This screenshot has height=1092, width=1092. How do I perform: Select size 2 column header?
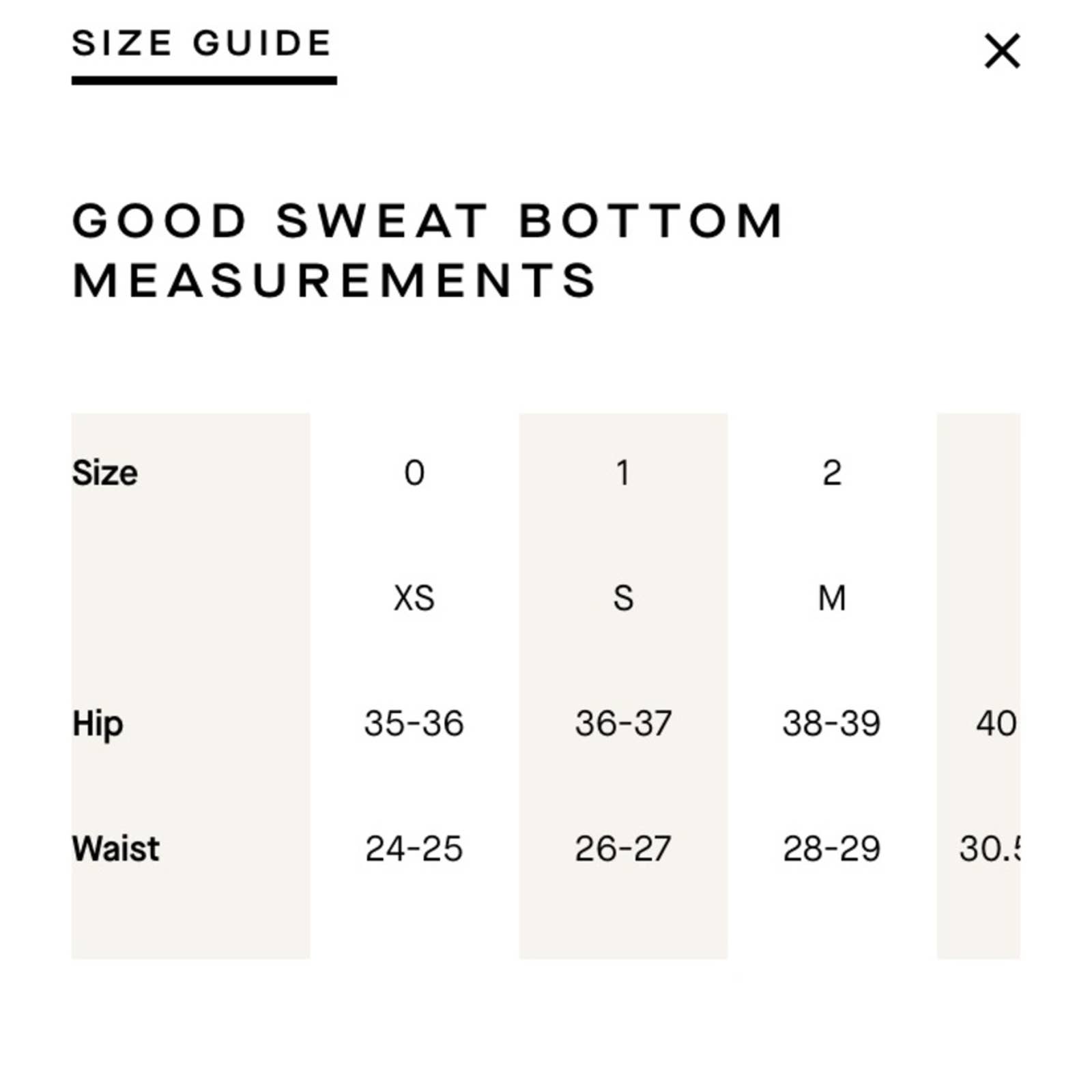pos(831,472)
